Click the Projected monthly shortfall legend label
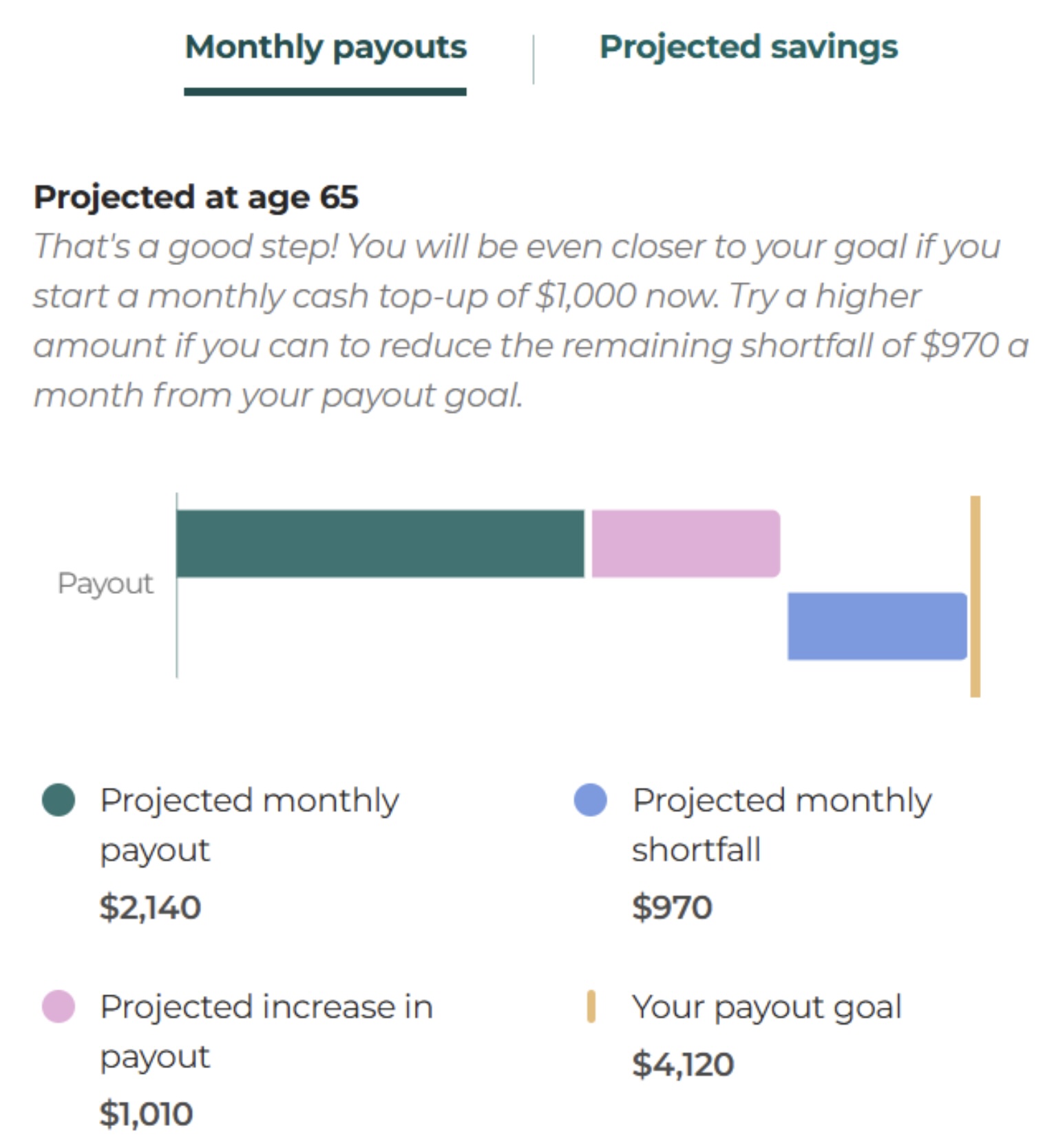 coord(781,825)
